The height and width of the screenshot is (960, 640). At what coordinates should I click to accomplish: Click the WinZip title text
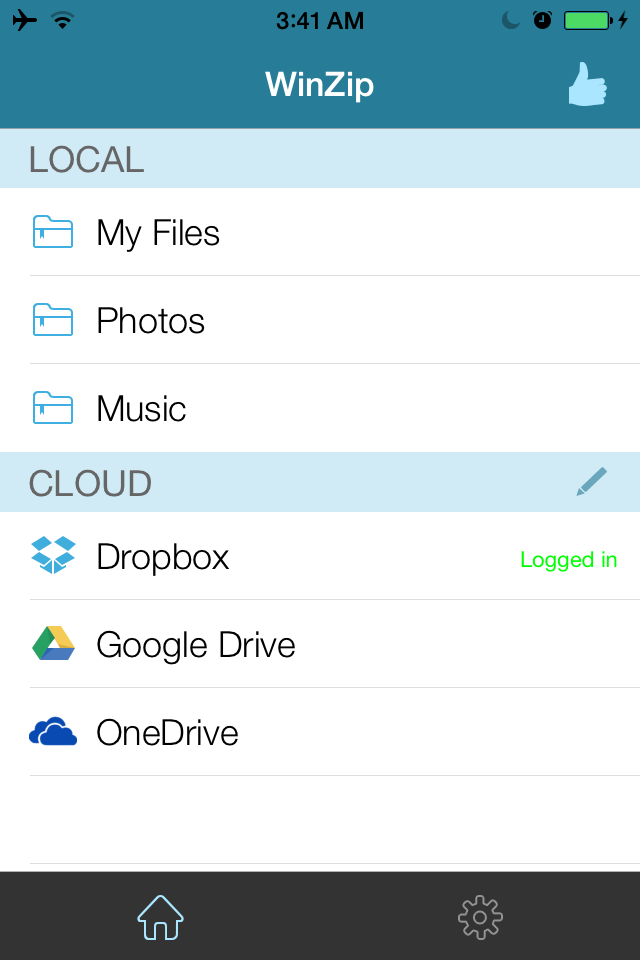pyautogui.click(x=319, y=84)
